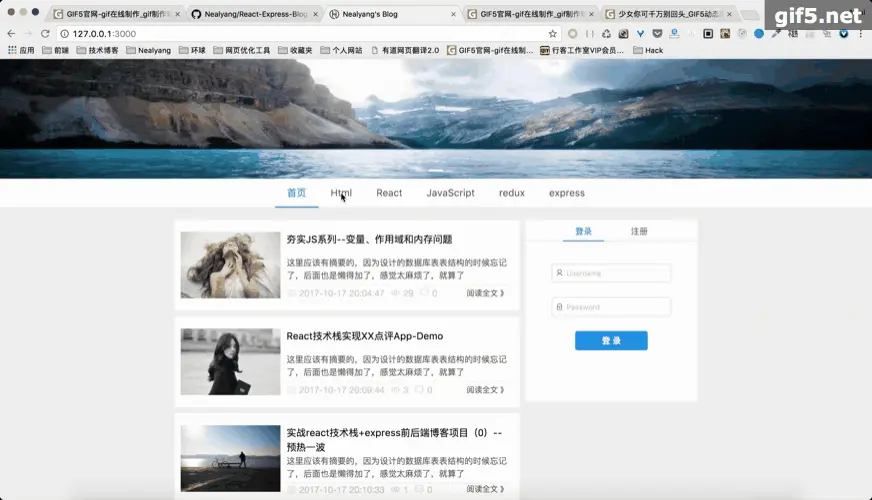Click the eyedropper extension icon
This screenshot has height=500, width=872.
776,34
